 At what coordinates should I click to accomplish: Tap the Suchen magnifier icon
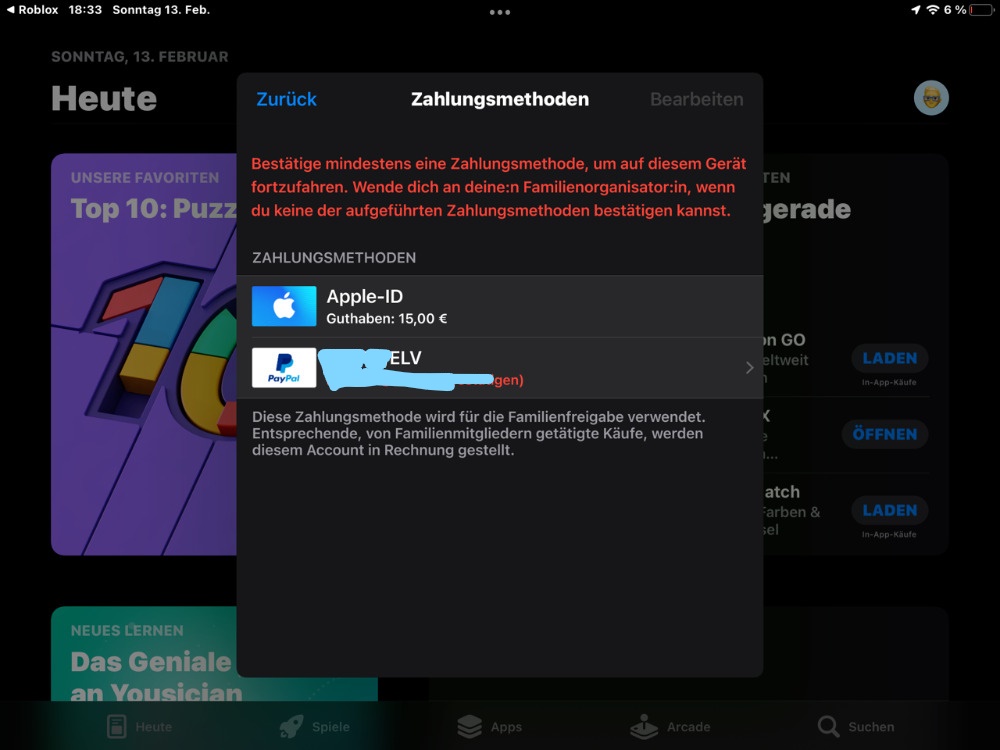point(828,726)
